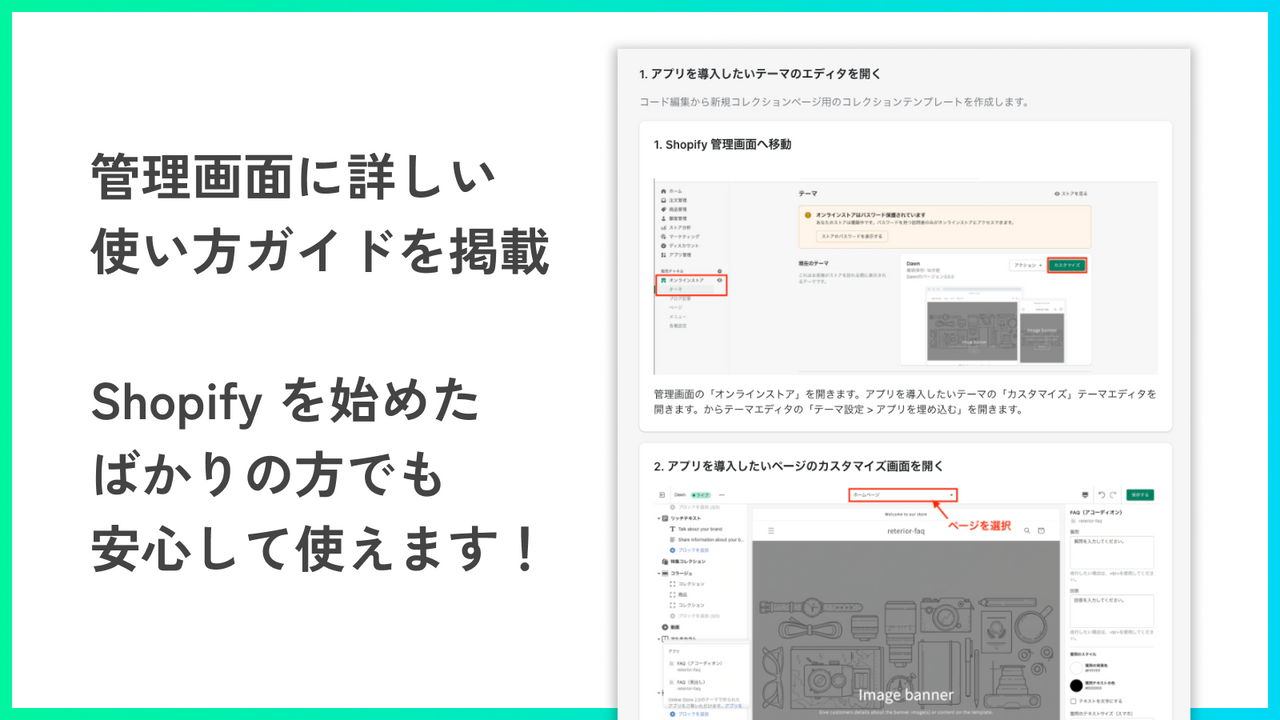Collapse the リッチテキスト section

pos(658,518)
